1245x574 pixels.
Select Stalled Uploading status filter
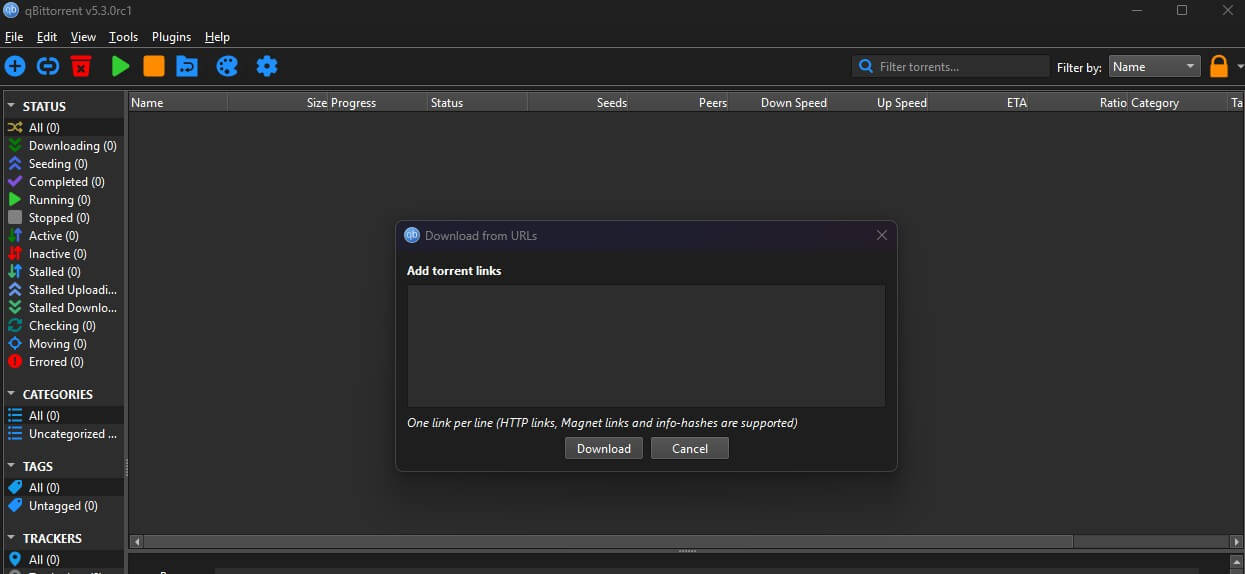click(62, 290)
